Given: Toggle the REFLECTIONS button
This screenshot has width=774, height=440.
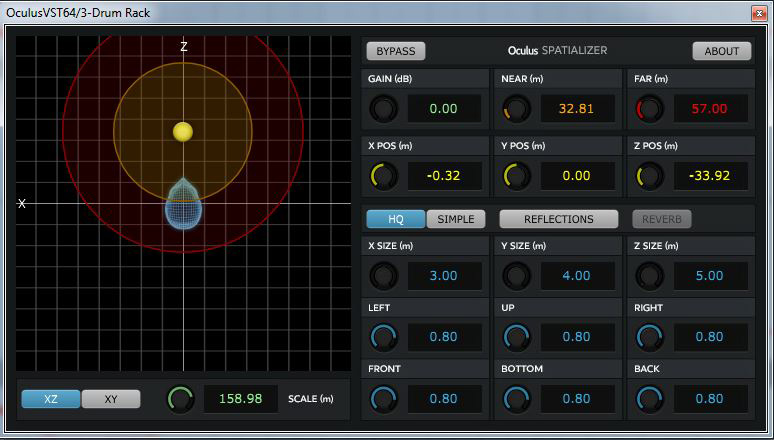Looking at the screenshot, I should coord(559,219).
